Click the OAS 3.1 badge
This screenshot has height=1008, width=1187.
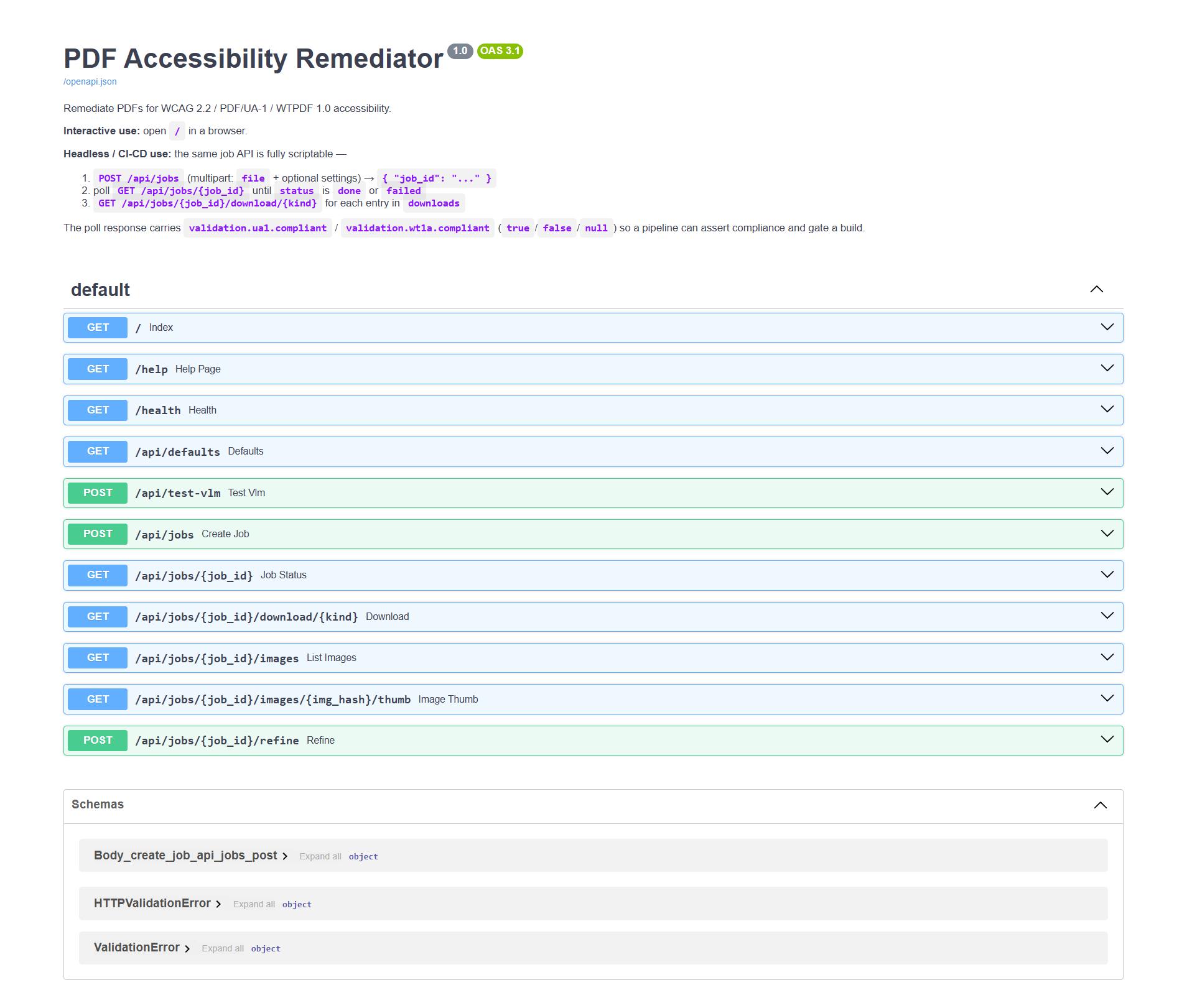[500, 51]
